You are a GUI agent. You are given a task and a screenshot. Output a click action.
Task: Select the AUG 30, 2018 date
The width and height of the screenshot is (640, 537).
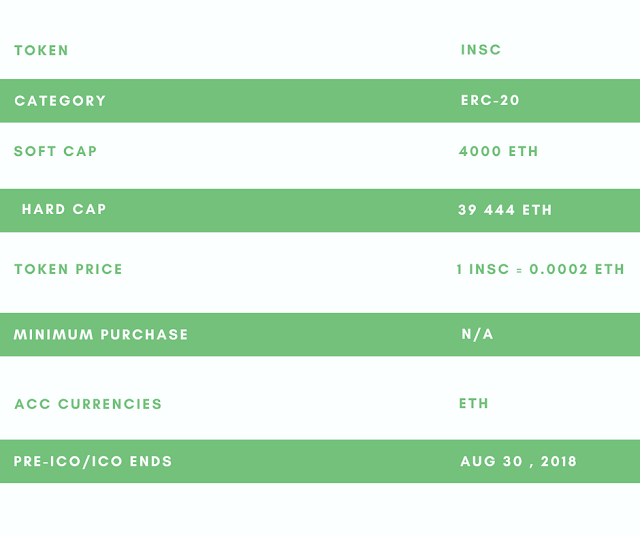(x=518, y=462)
